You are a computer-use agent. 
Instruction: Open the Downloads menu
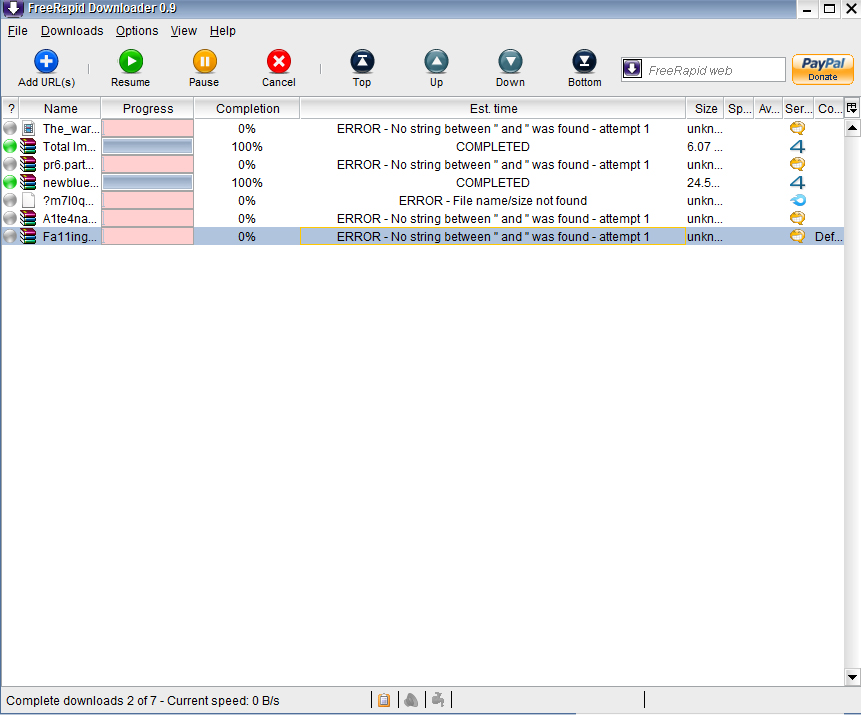tap(72, 31)
